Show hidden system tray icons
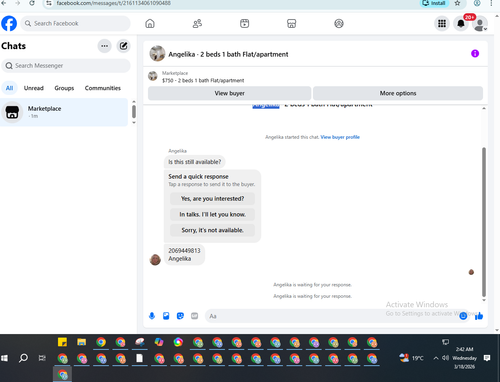Screen dimensions: 500x382 pyautogui.click(x=436, y=358)
